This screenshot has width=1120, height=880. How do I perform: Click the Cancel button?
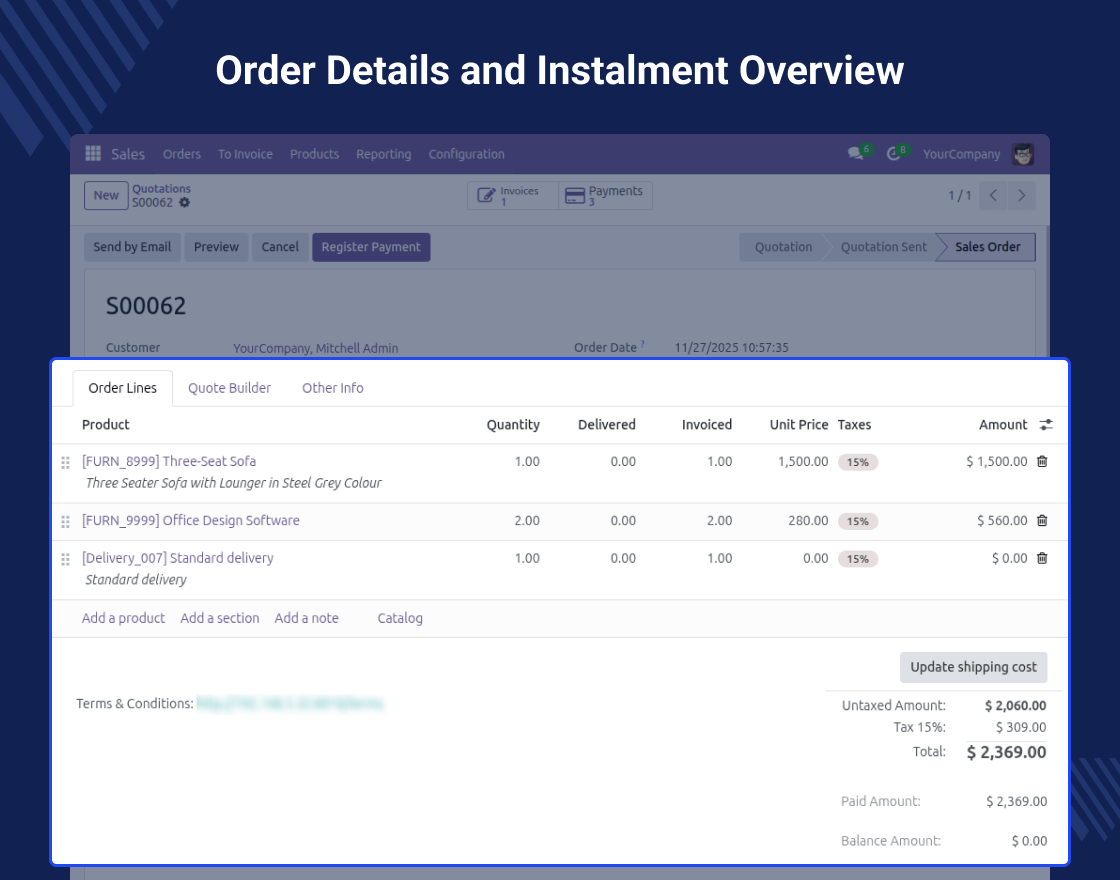point(280,247)
